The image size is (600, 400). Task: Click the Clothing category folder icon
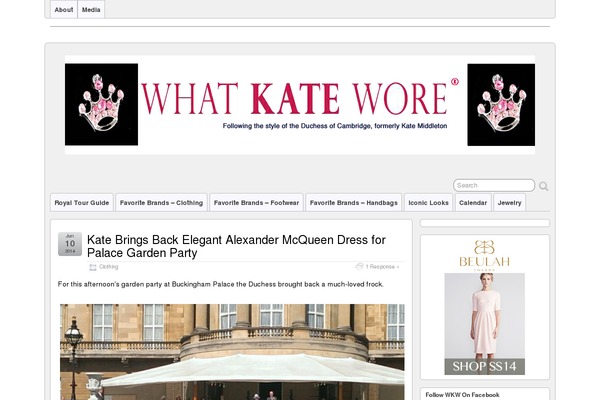pos(93,267)
